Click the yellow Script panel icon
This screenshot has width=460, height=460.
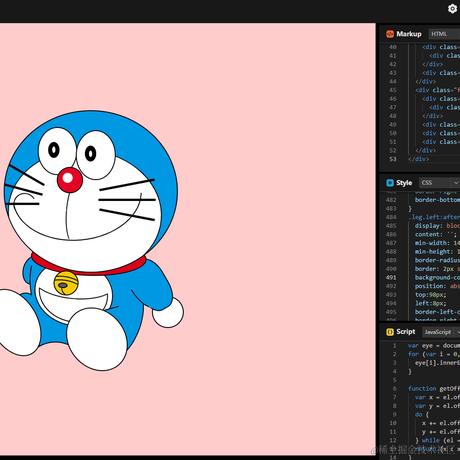coord(390,332)
